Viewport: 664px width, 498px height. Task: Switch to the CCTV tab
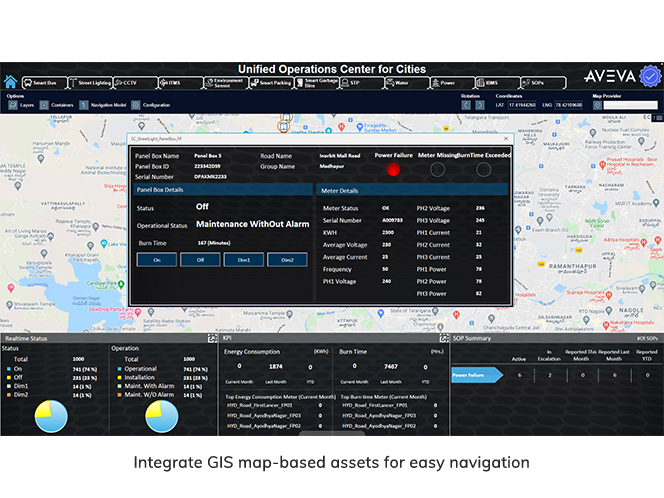click(x=135, y=83)
